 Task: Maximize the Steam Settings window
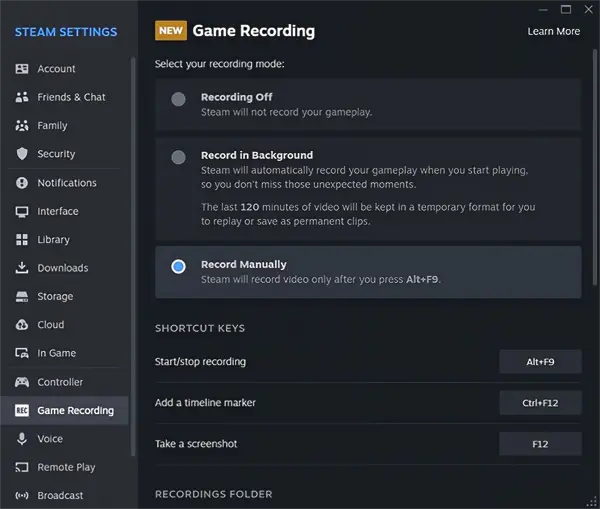point(566,9)
